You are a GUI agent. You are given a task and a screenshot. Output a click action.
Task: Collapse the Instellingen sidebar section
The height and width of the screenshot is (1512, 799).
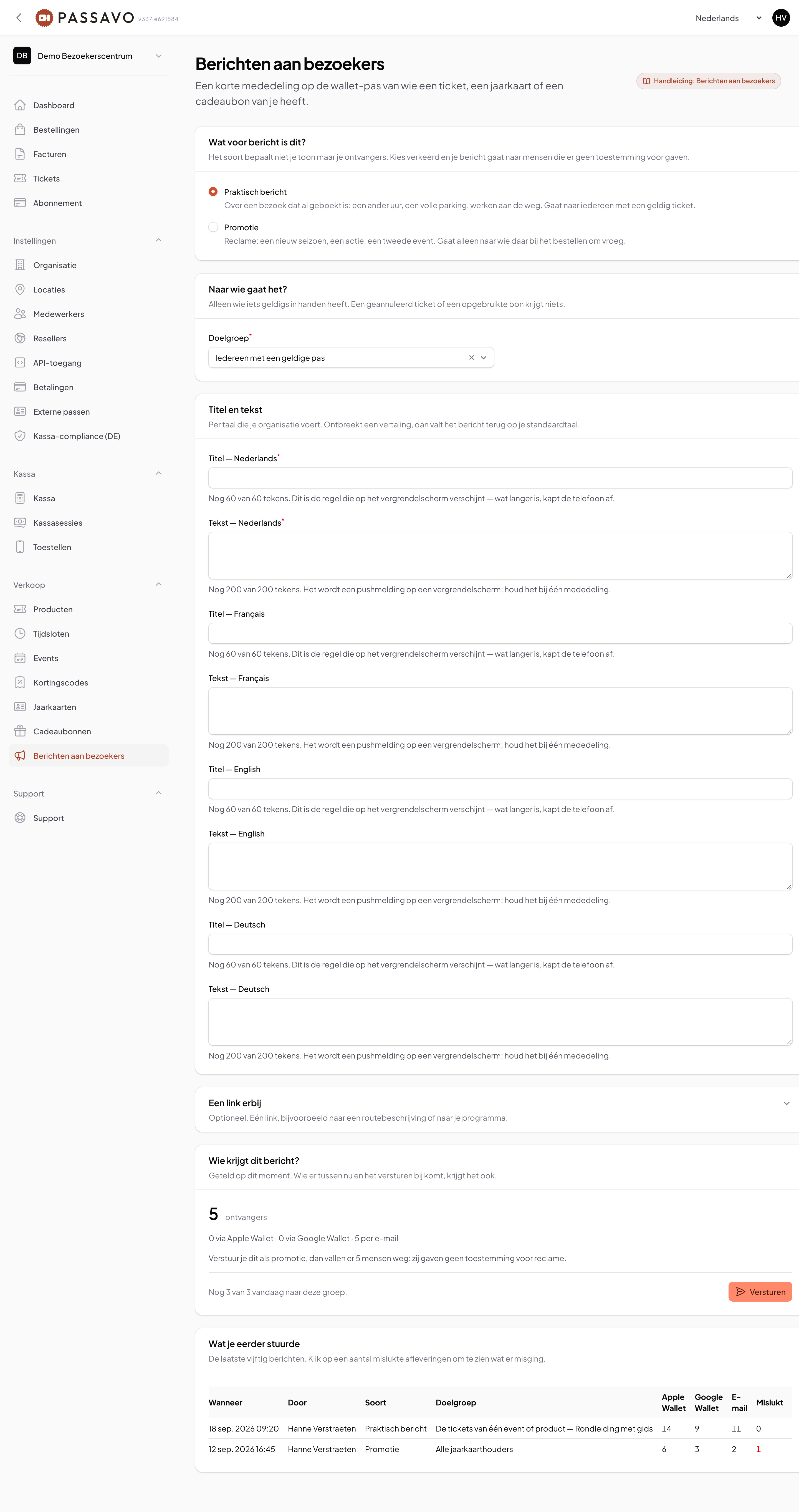pos(158,241)
